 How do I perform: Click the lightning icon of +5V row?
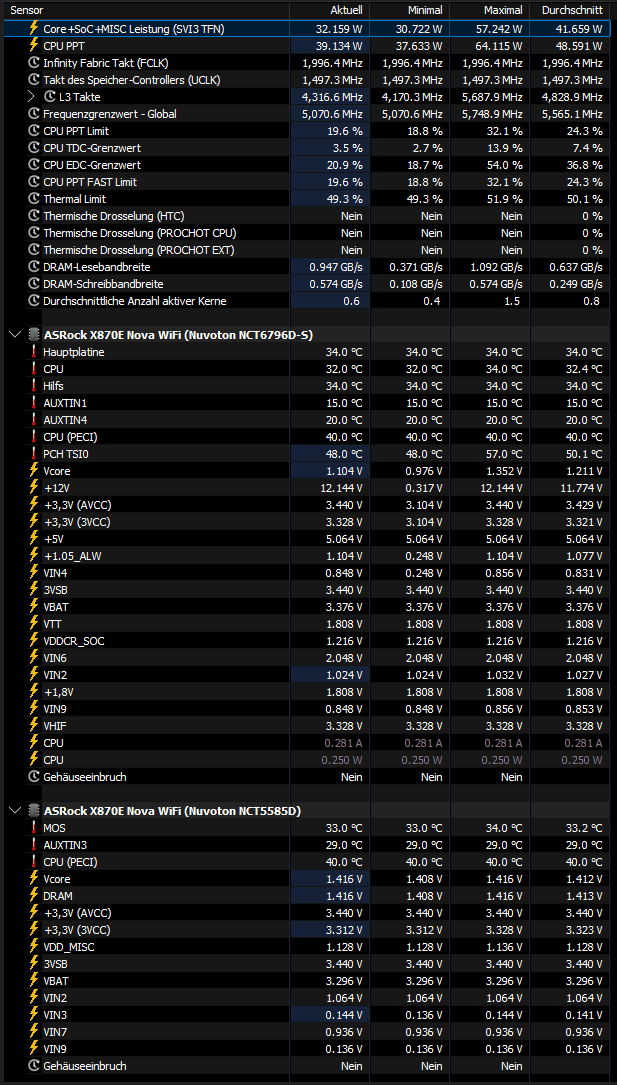[x=33, y=538]
